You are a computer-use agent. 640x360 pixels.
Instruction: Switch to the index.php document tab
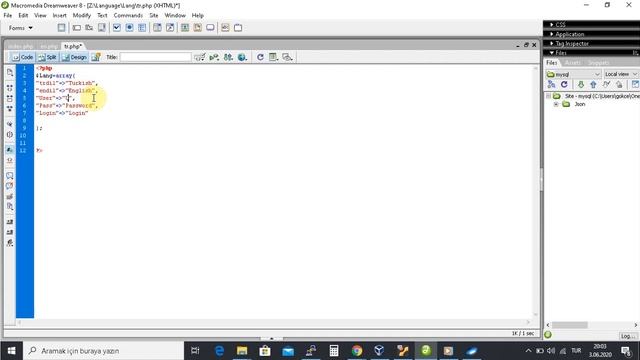[20, 47]
